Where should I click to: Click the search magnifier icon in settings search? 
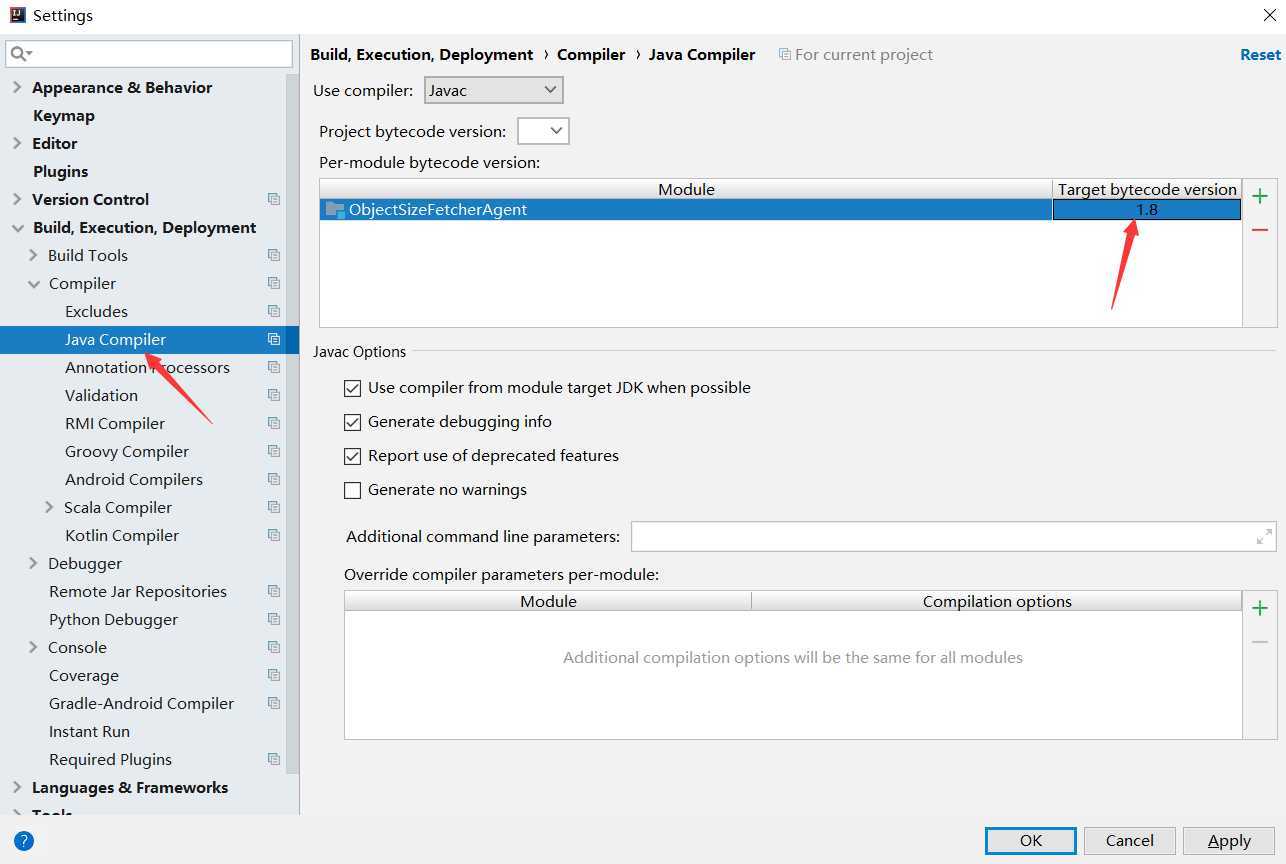[21, 53]
